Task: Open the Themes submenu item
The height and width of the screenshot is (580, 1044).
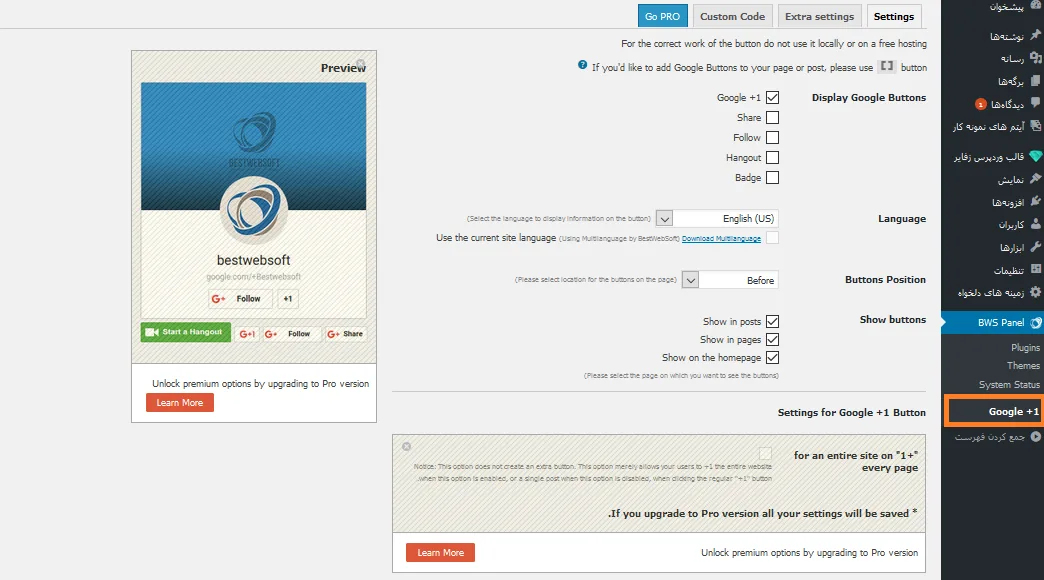Action: click(x=1023, y=365)
